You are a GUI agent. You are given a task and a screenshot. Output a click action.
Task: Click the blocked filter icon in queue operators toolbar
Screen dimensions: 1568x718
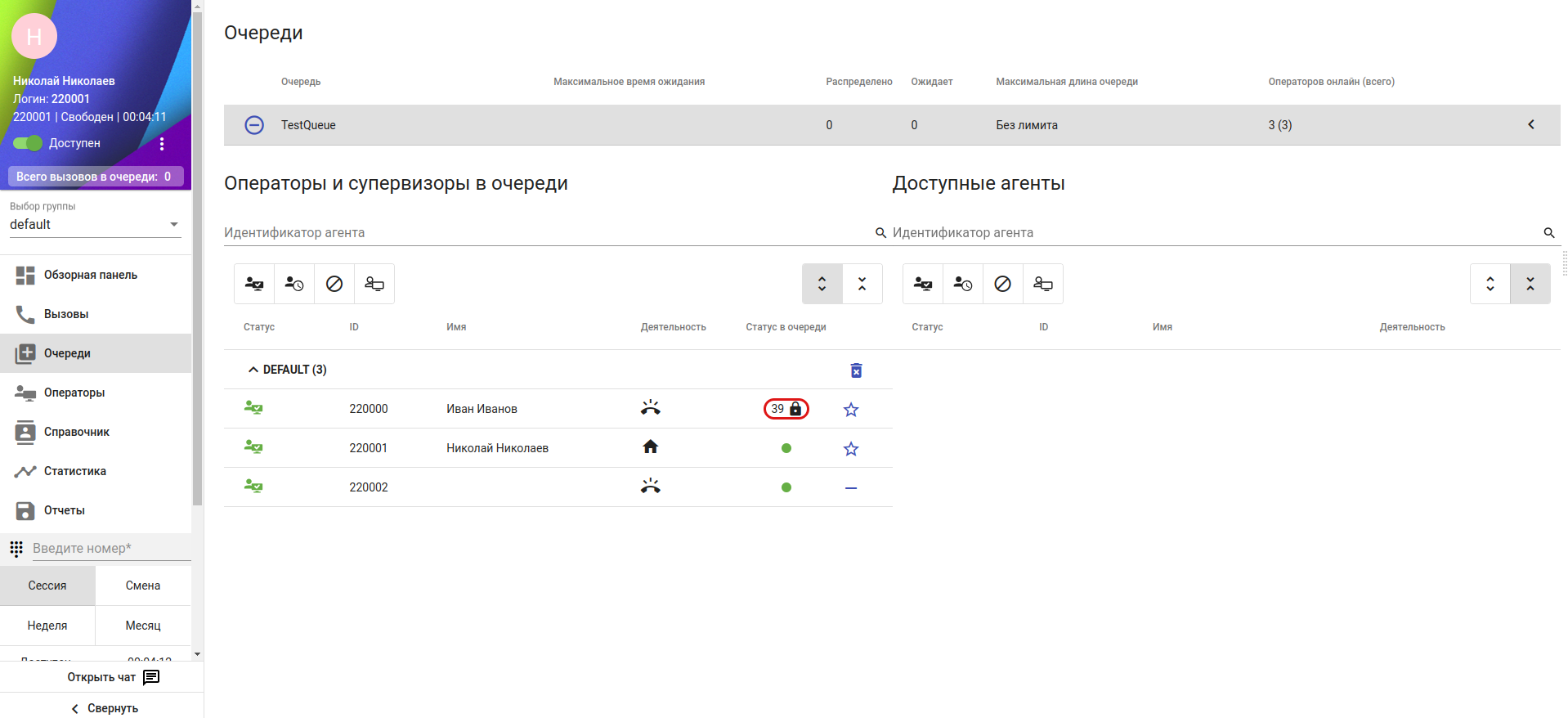pyautogui.click(x=334, y=284)
